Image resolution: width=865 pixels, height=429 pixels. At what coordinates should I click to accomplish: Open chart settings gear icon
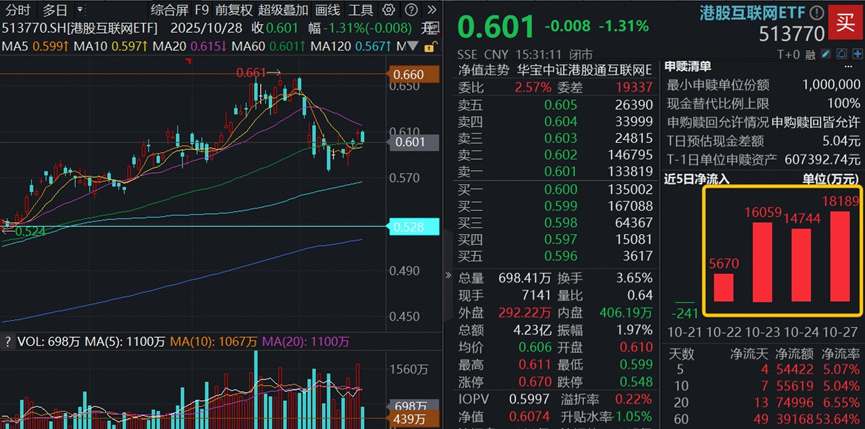point(388,10)
